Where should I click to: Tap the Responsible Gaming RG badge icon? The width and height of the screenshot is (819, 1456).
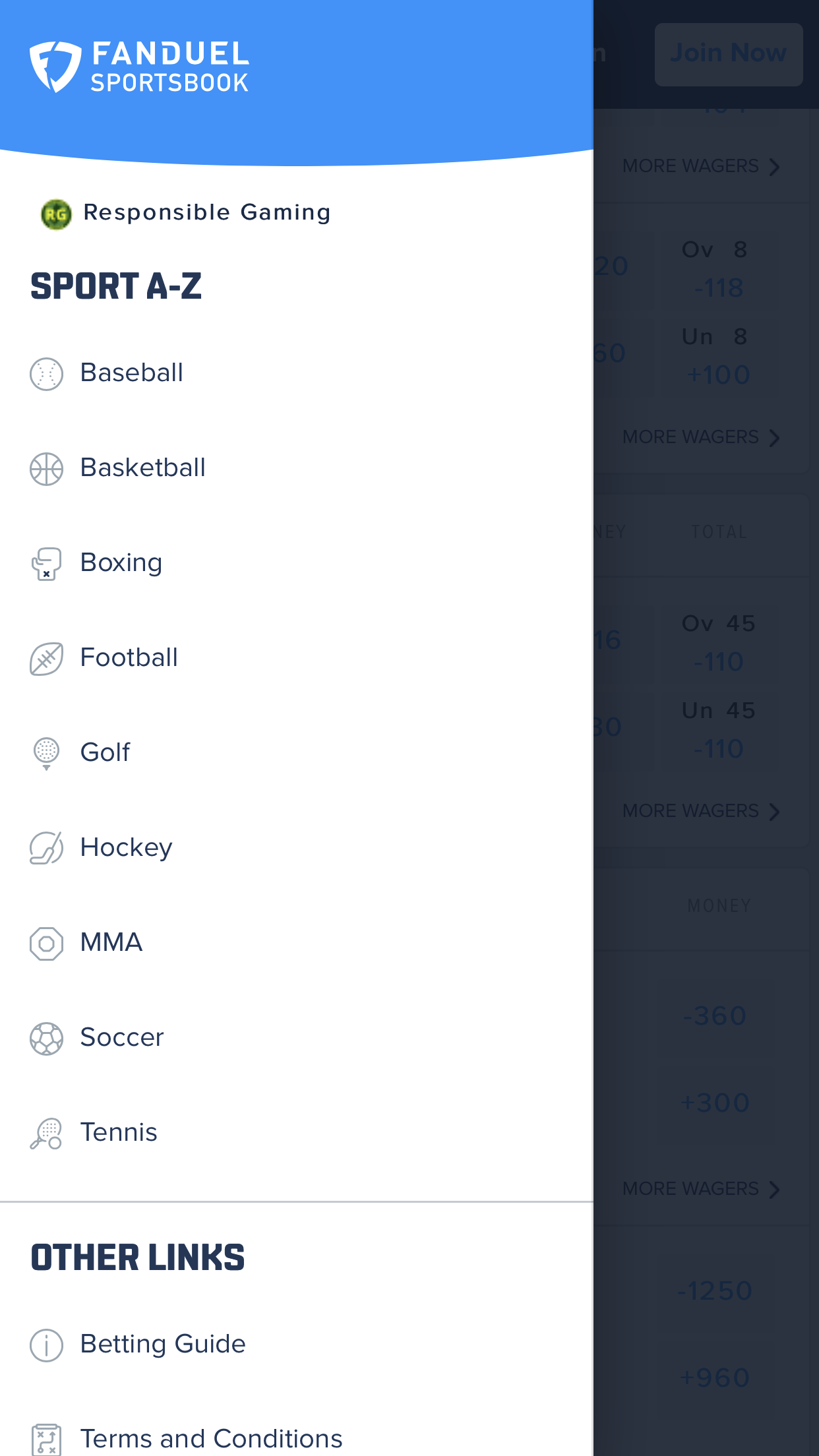[x=56, y=214]
